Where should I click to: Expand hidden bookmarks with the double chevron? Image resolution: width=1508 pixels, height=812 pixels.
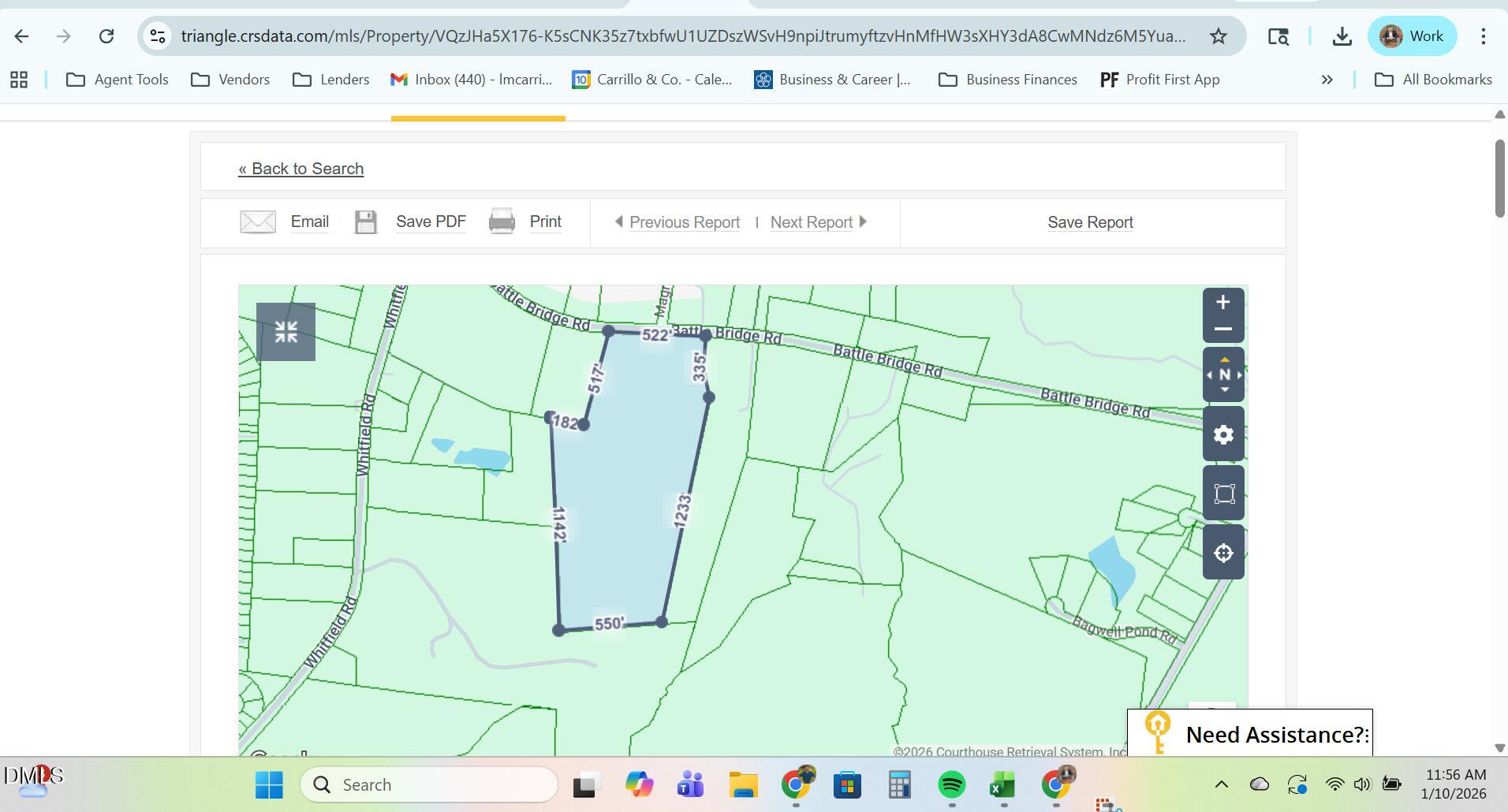[x=1327, y=79]
